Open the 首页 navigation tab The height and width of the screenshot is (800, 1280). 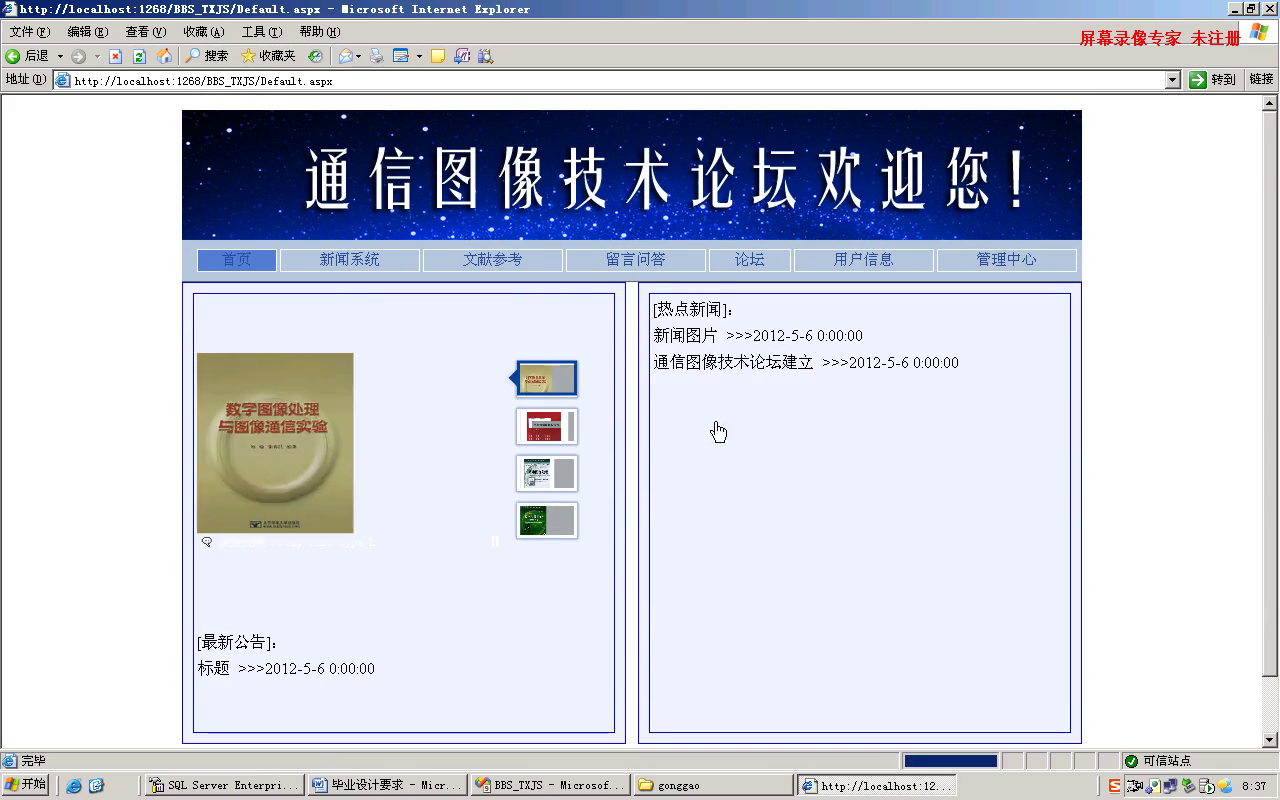point(237,260)
